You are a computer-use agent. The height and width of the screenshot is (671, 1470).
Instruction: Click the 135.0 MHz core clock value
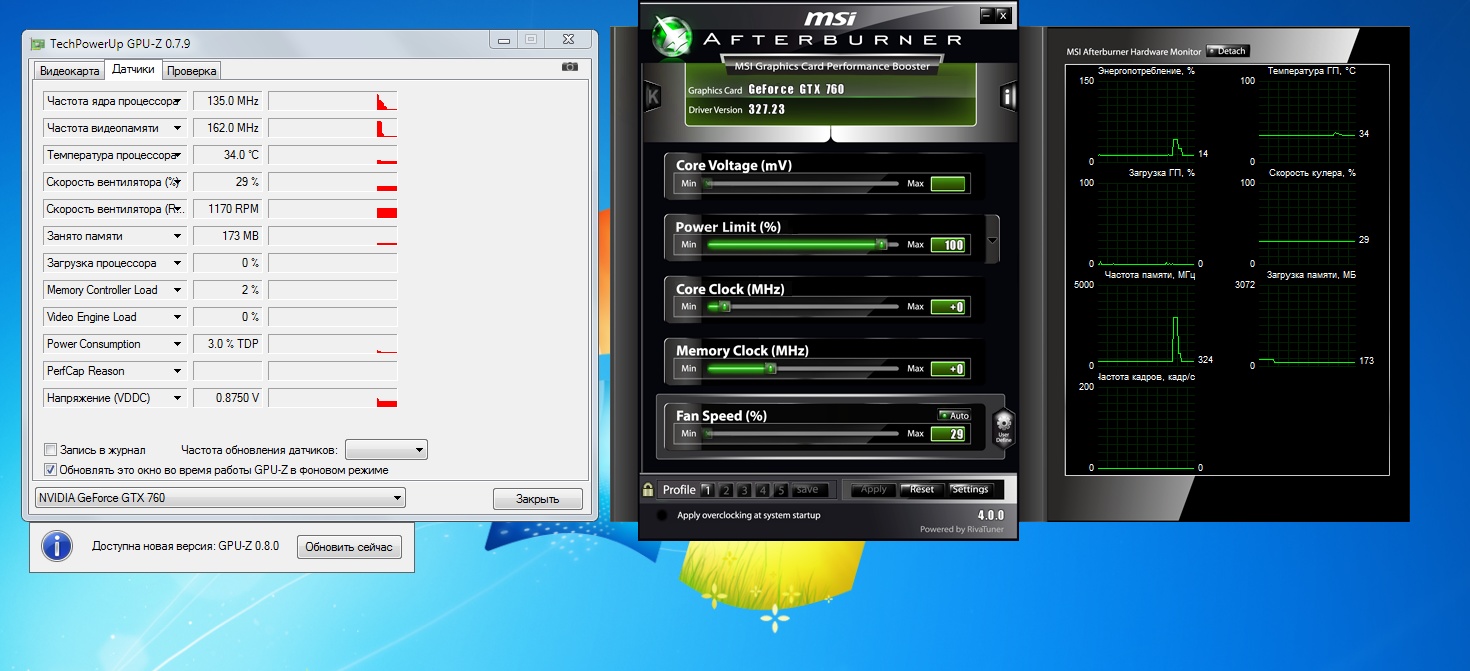[228, 101]
